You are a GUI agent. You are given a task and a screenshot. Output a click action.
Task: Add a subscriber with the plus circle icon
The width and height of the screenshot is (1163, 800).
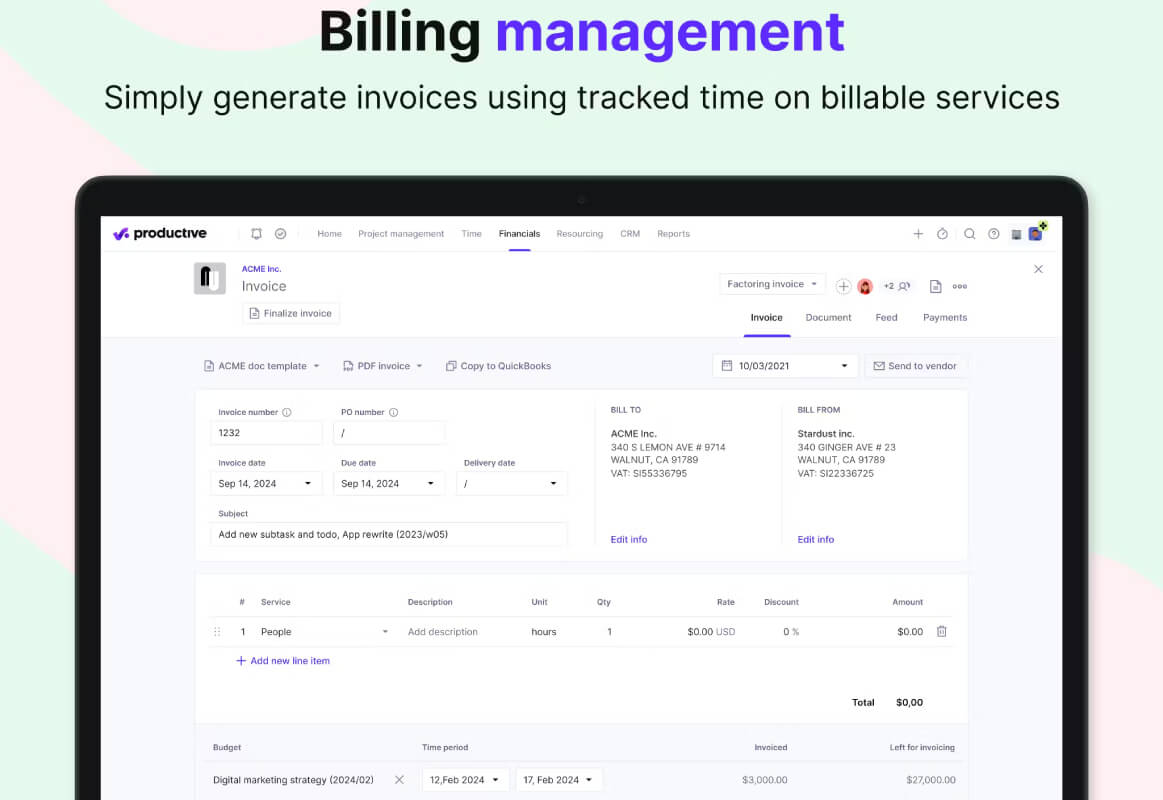(x=843, y=286)
